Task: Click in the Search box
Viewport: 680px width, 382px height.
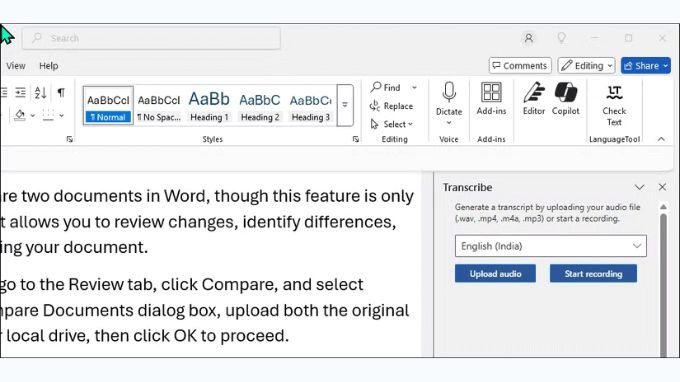Action: pos(151,38)
